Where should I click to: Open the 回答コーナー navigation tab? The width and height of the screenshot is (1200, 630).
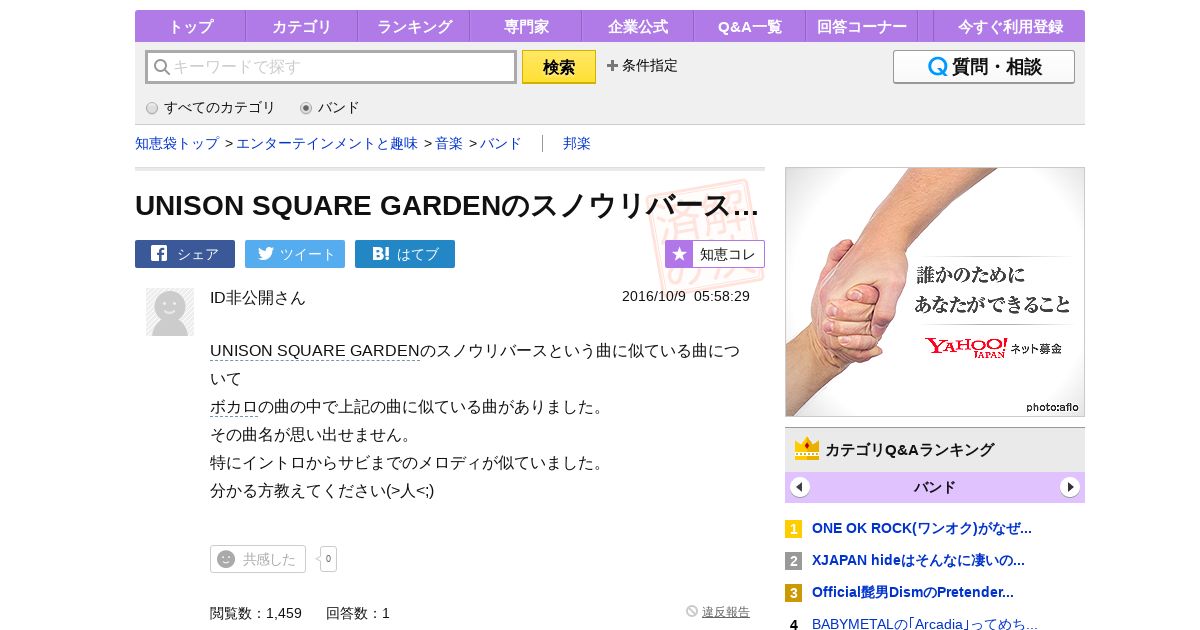tap(861, 27)
